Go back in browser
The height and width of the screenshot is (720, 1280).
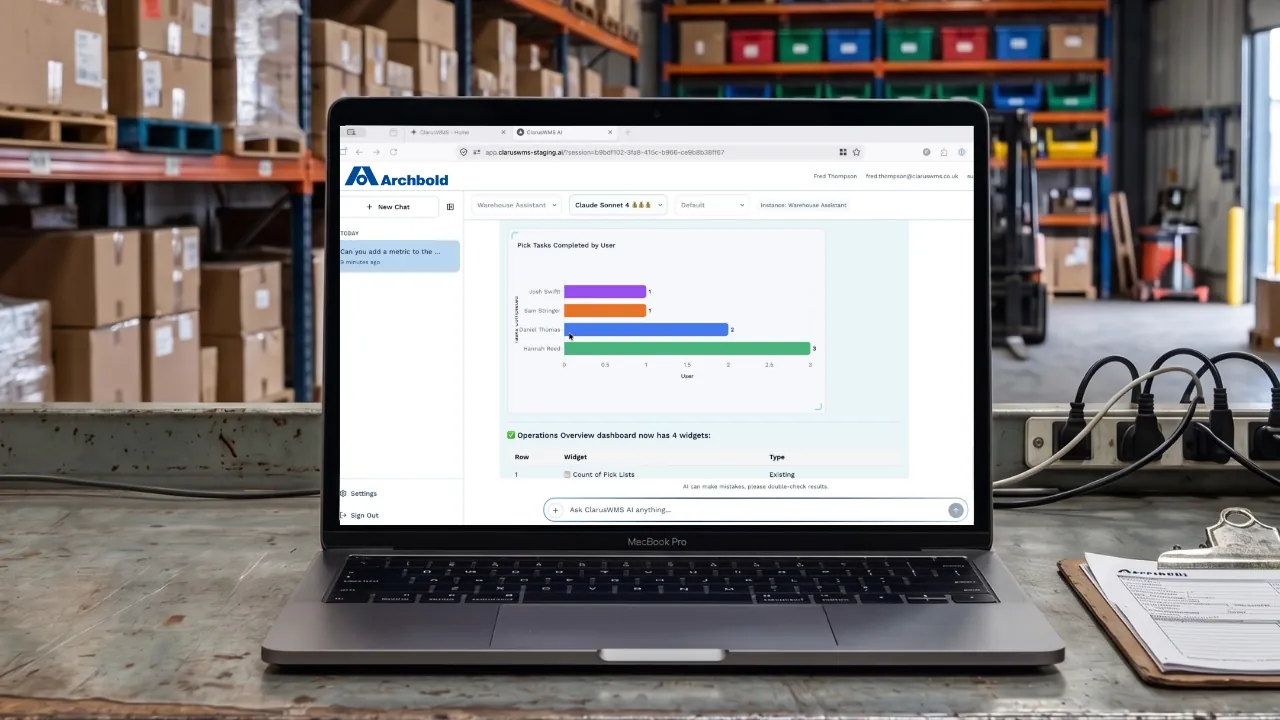[x=359, y=152]
